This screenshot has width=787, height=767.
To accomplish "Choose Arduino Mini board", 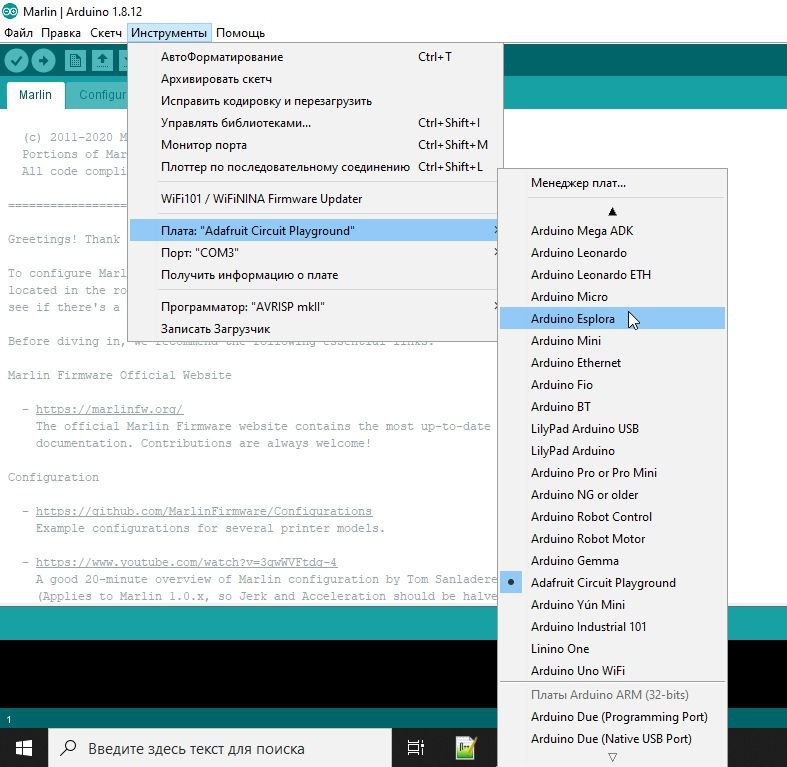I will point(612,341).
